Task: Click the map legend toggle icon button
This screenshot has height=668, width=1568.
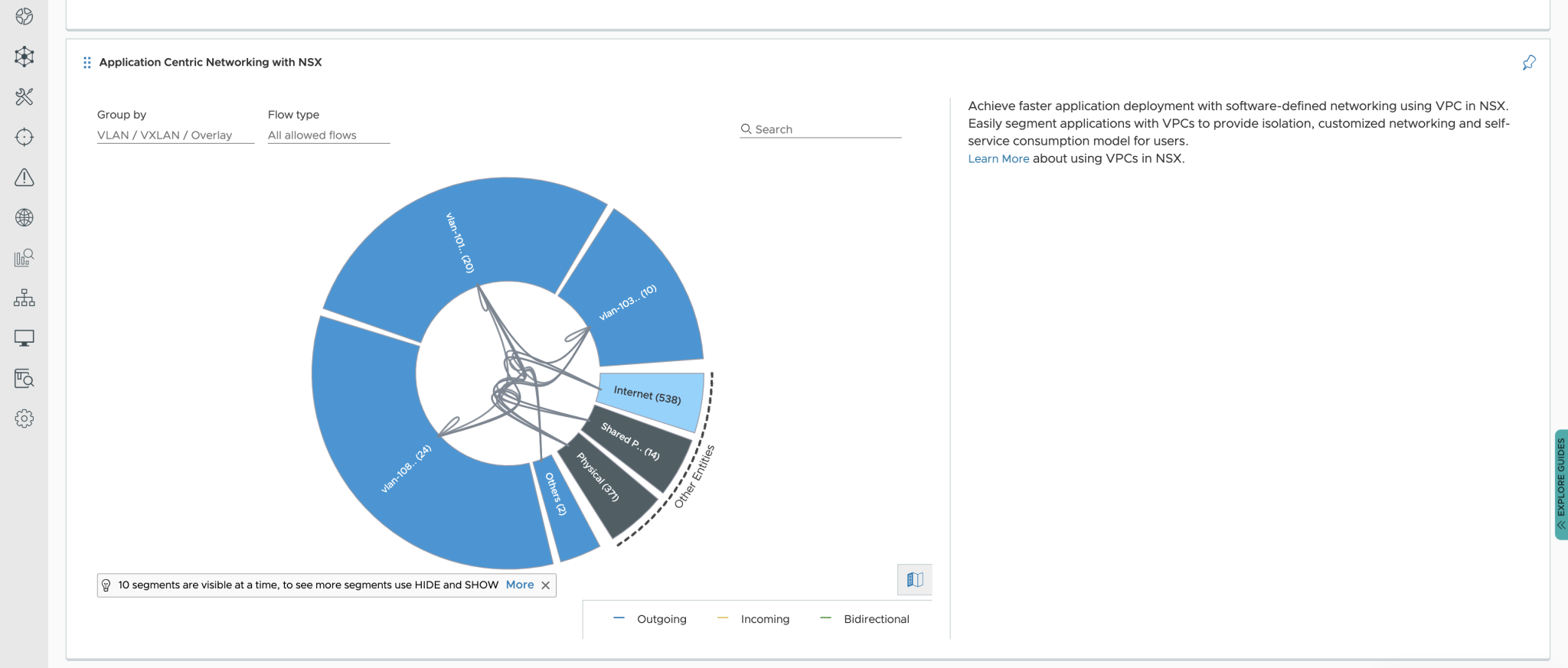Action: tap(915, 579)
